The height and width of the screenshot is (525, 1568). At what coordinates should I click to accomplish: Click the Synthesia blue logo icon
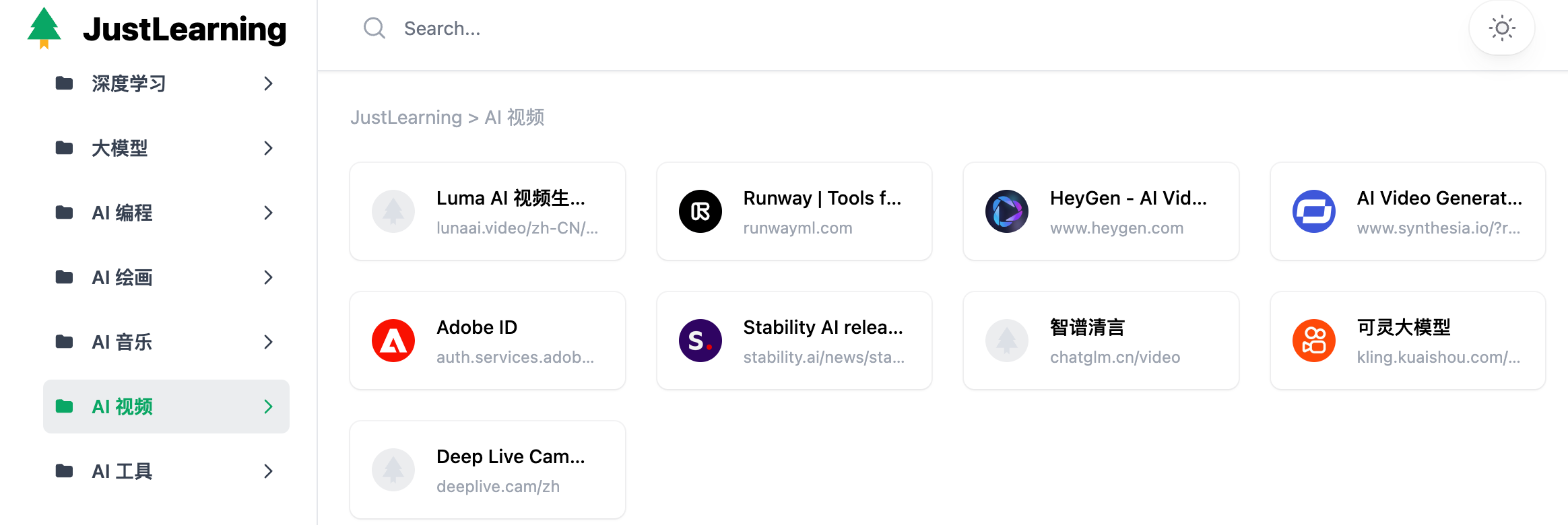click(1313, 211)
